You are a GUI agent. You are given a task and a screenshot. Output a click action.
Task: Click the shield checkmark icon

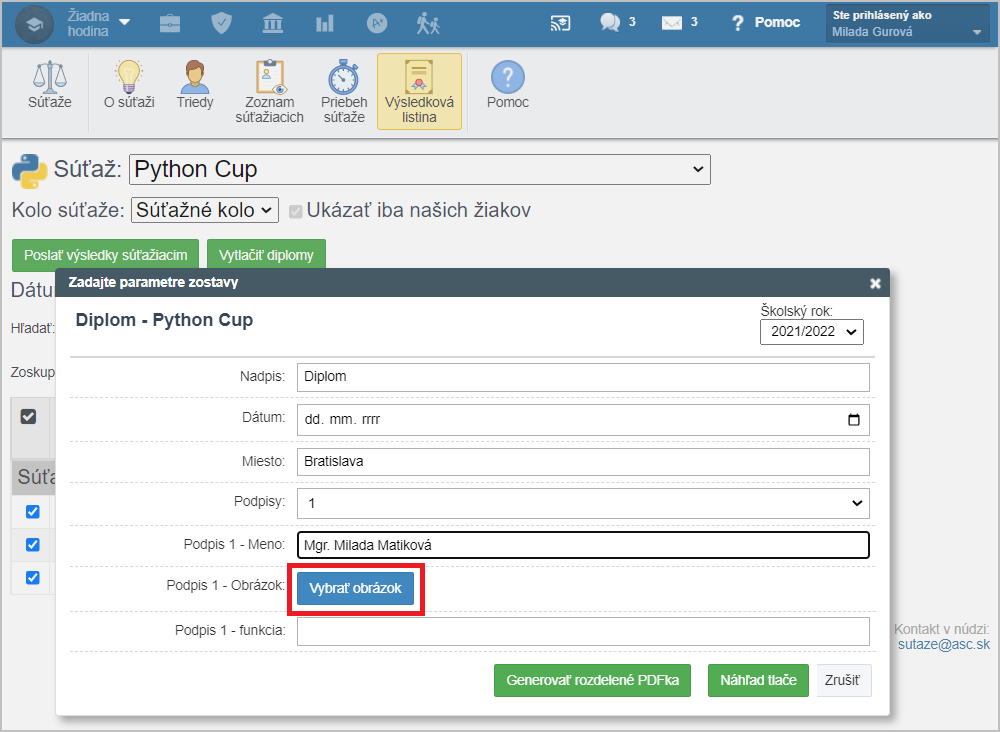click(221, 24)
